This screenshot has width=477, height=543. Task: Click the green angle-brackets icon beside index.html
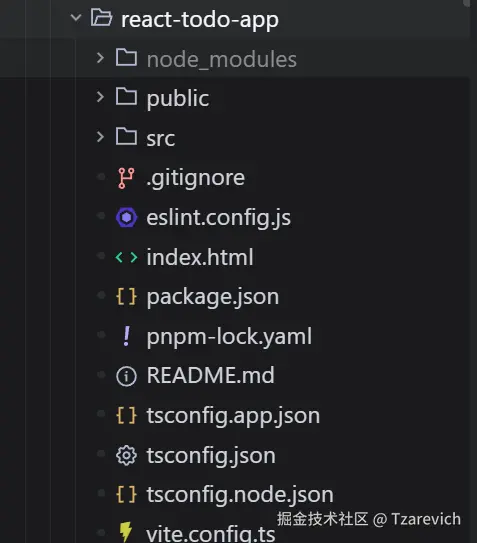click(x=126, y=257)
